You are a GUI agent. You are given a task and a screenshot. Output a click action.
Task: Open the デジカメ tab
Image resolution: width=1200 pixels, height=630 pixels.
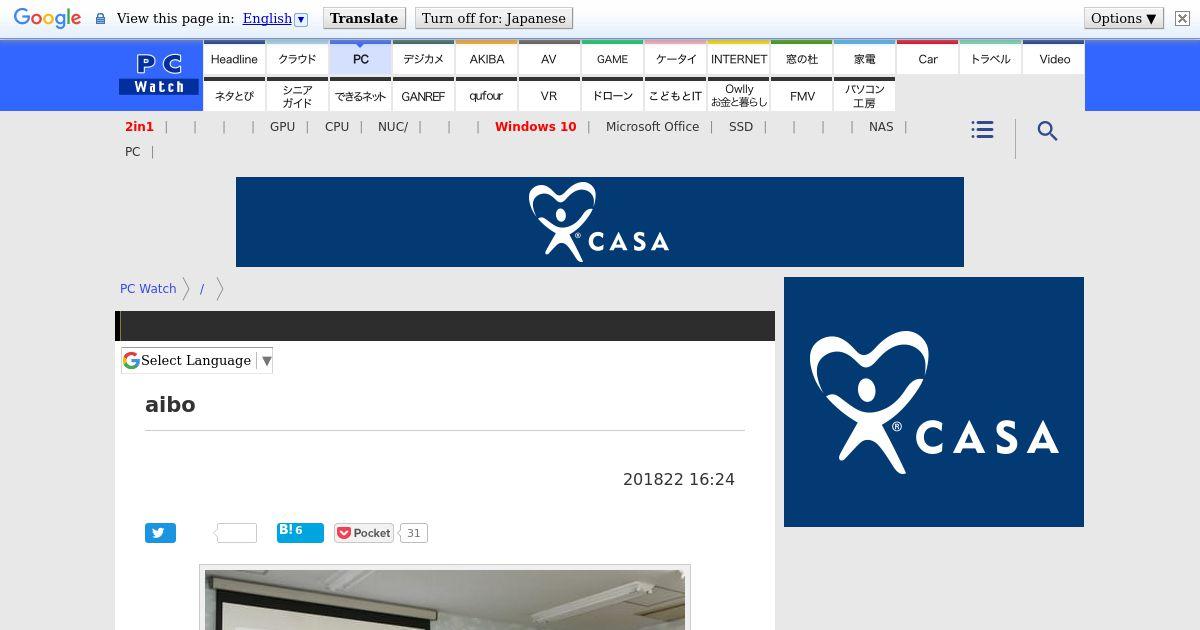point(423,58)
